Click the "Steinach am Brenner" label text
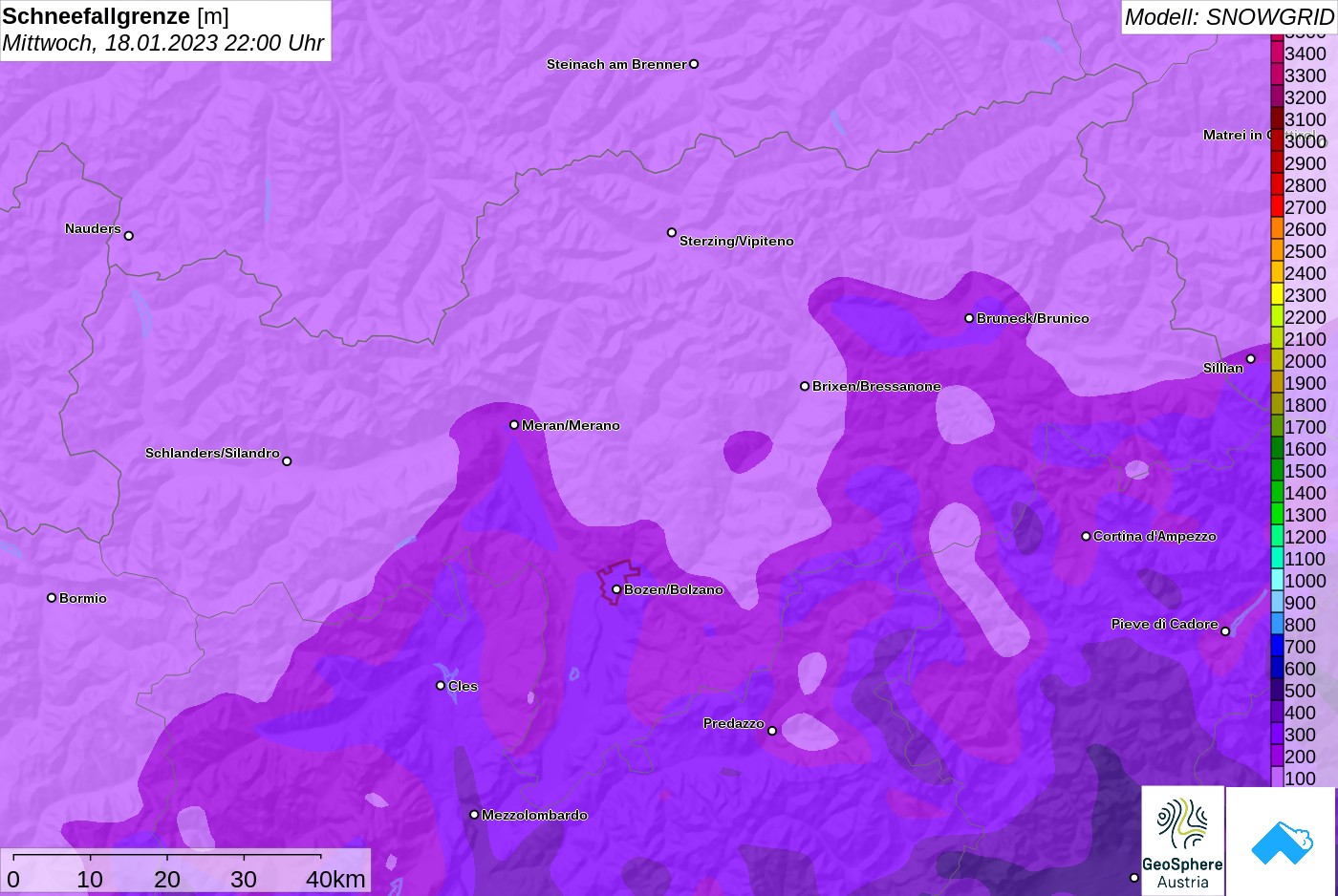 [x=616, y=64]
